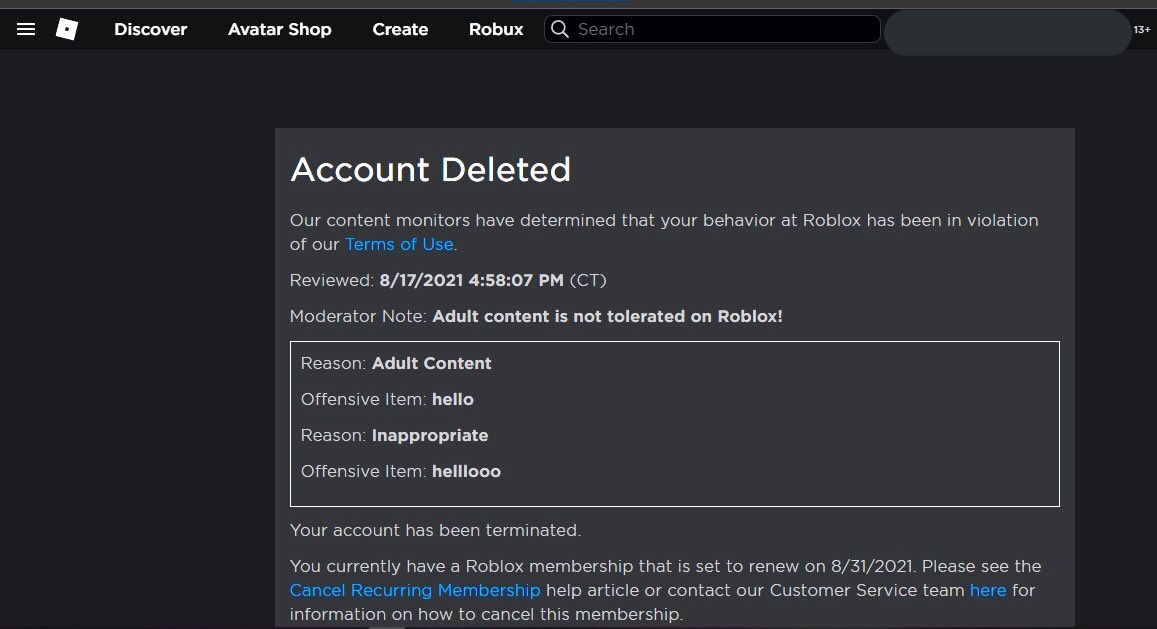1157x629 pixels.
Task: Open the Discover page
Action: [151, 30]
